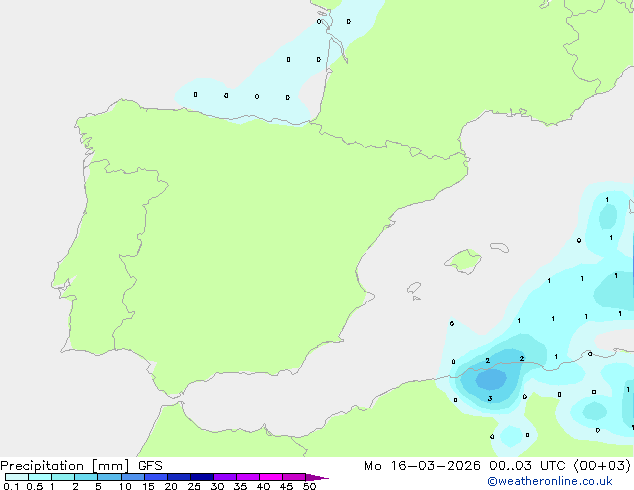Click the 00..03 UTC time range
Viewport: 634px width, 490px height.
pyautogui.click(x=521, y=465)
